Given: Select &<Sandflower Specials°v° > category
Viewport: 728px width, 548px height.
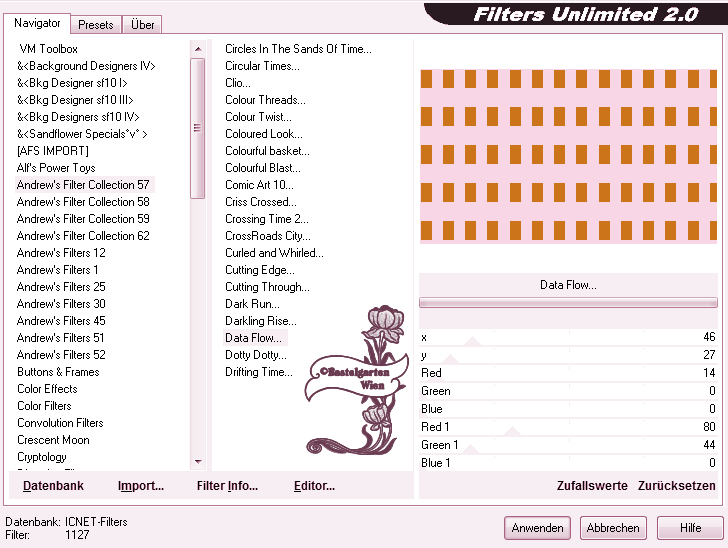Looking at the screenshot, I should click(x=82, y=134).
